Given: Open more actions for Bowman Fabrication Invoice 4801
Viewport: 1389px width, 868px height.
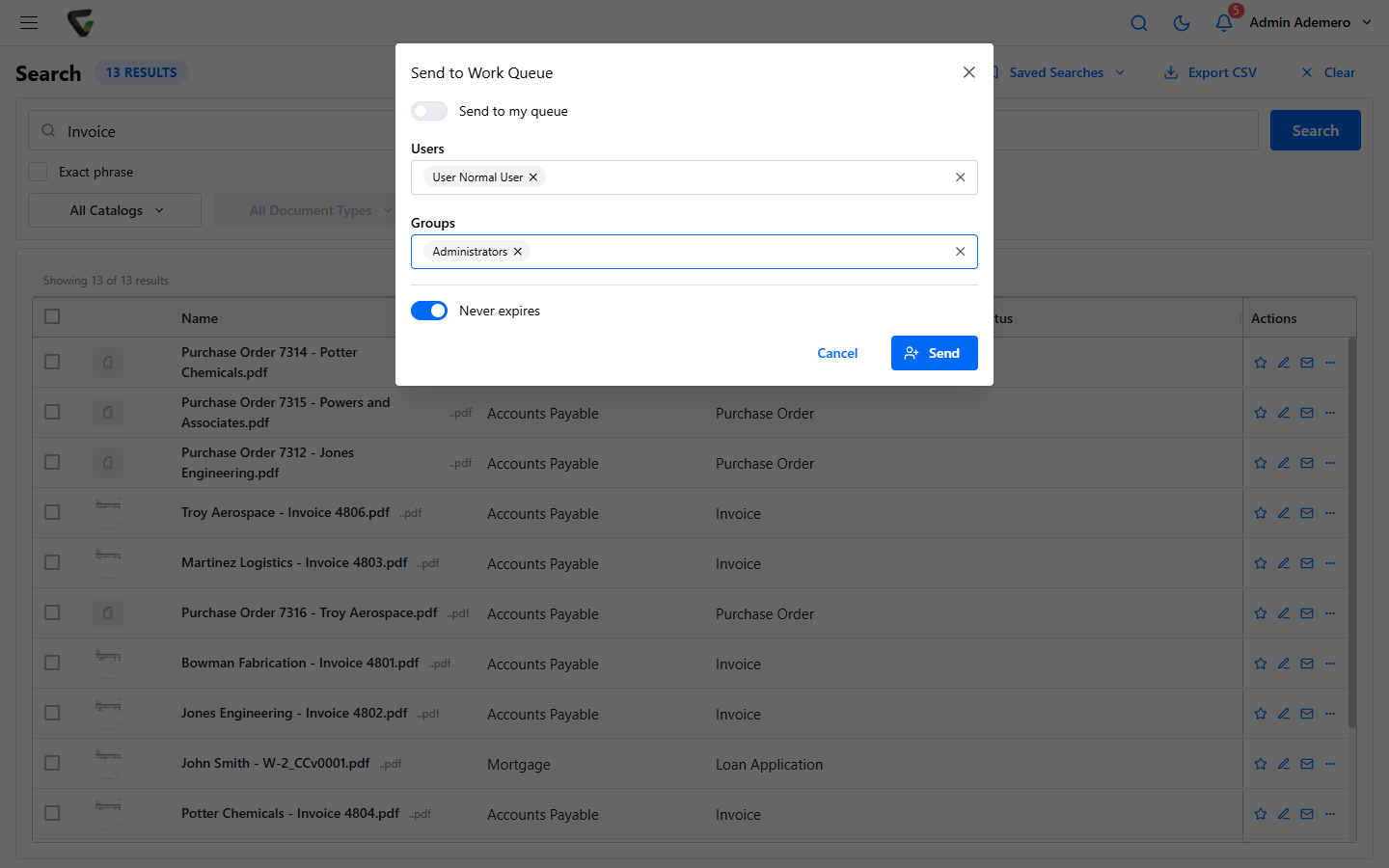Looking at the screenshot, I should [x=1330, y=664].
